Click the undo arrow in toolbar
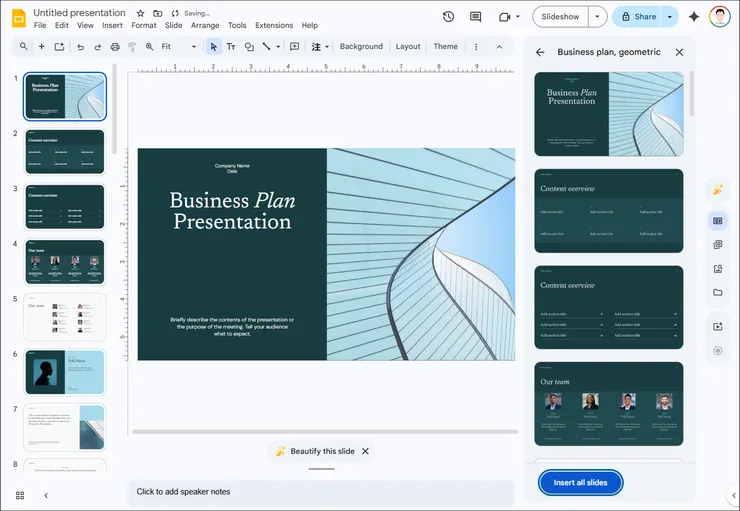Image resolution: width=740 pixels, height=511 pixels. pyautogui.click(x=80, y=47)
